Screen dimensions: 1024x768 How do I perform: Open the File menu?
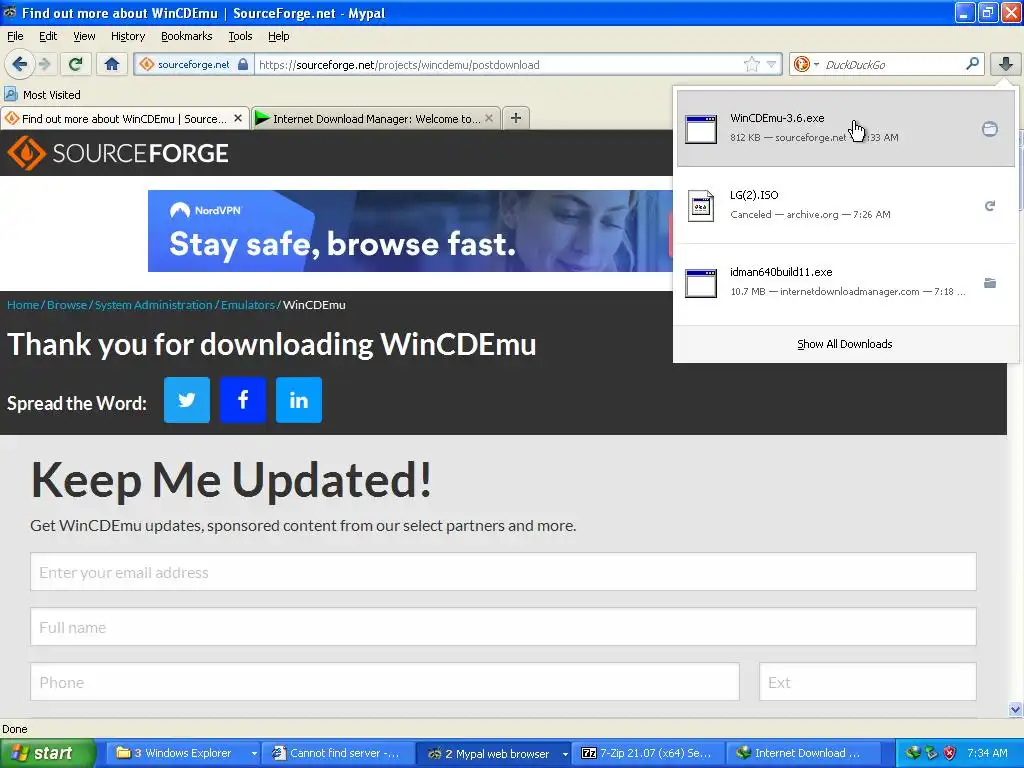15,36
